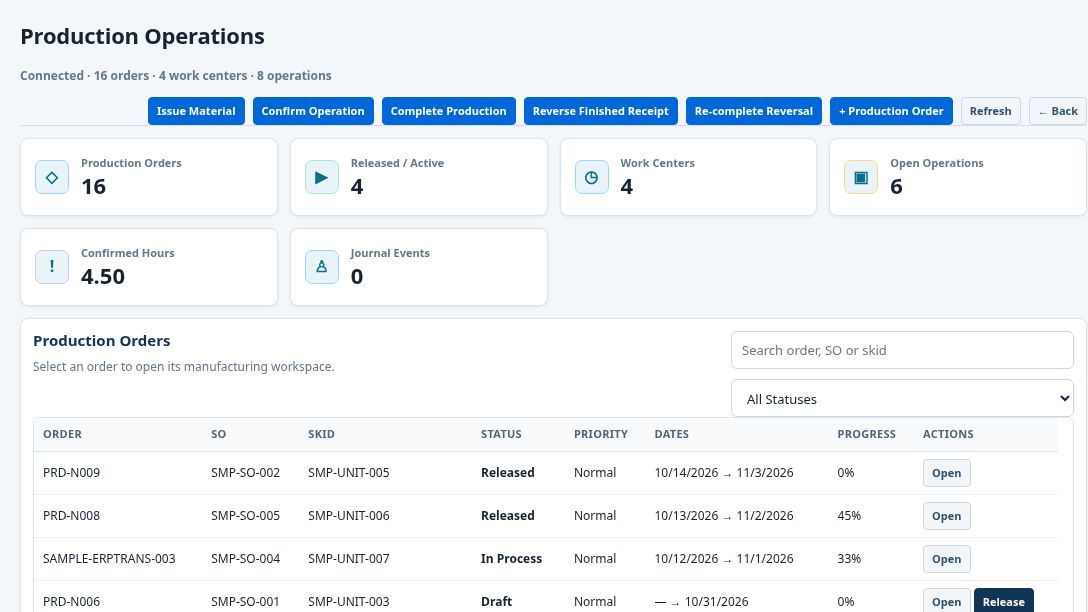Click the SO column header
Screen dimensions: 1088x612
coord(219,434)
